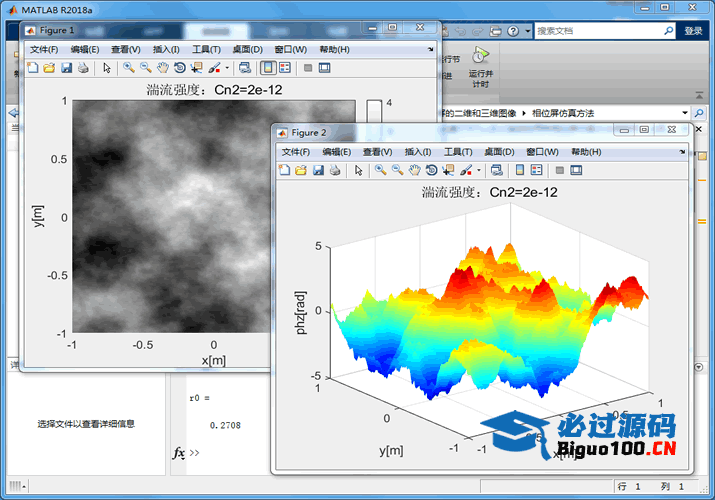Open 编辑(E) menu in Figure 1
The image size is (715, 500).
(85, 49)
